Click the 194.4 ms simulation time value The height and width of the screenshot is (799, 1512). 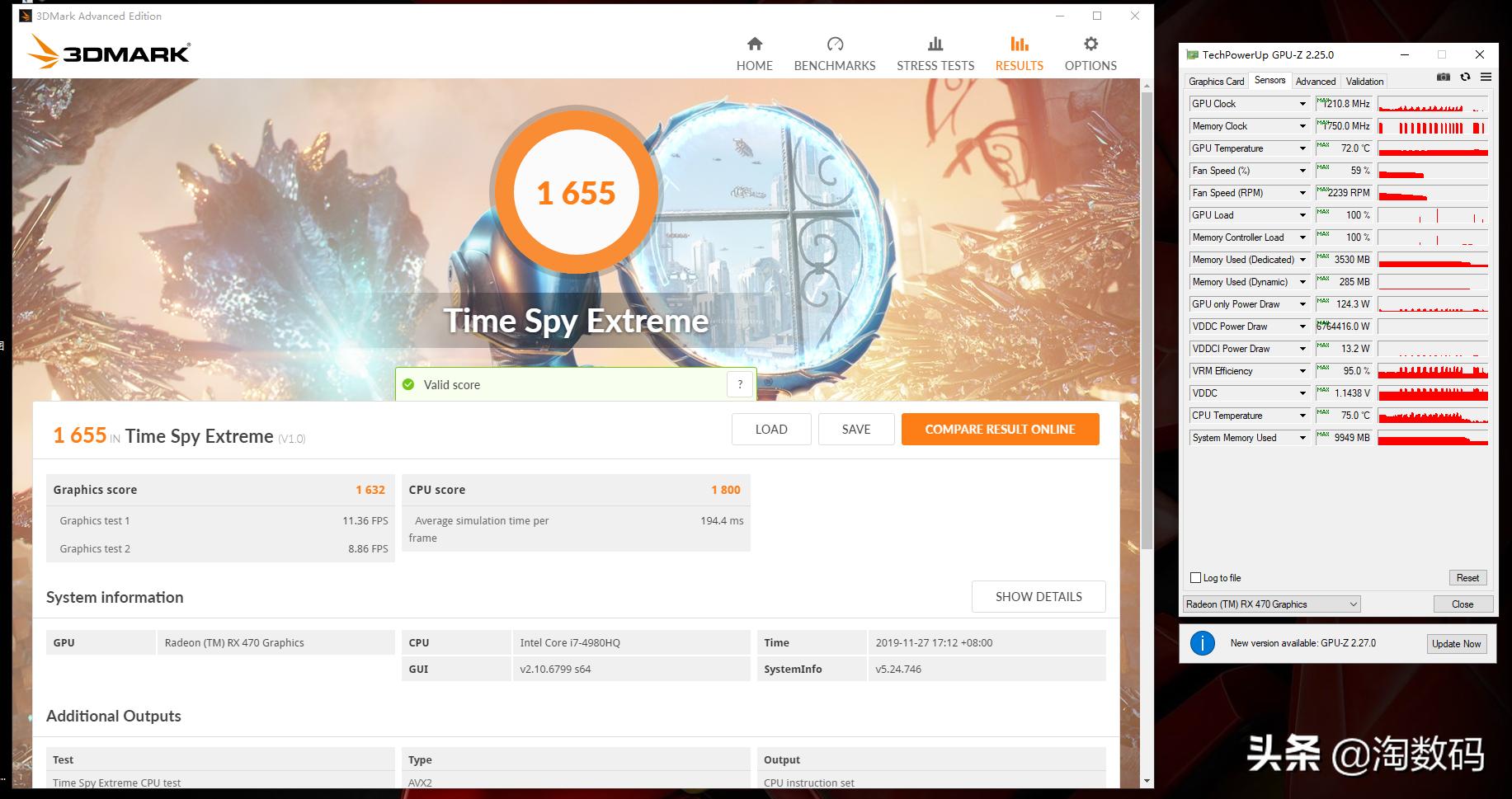[x=722, y=521]
